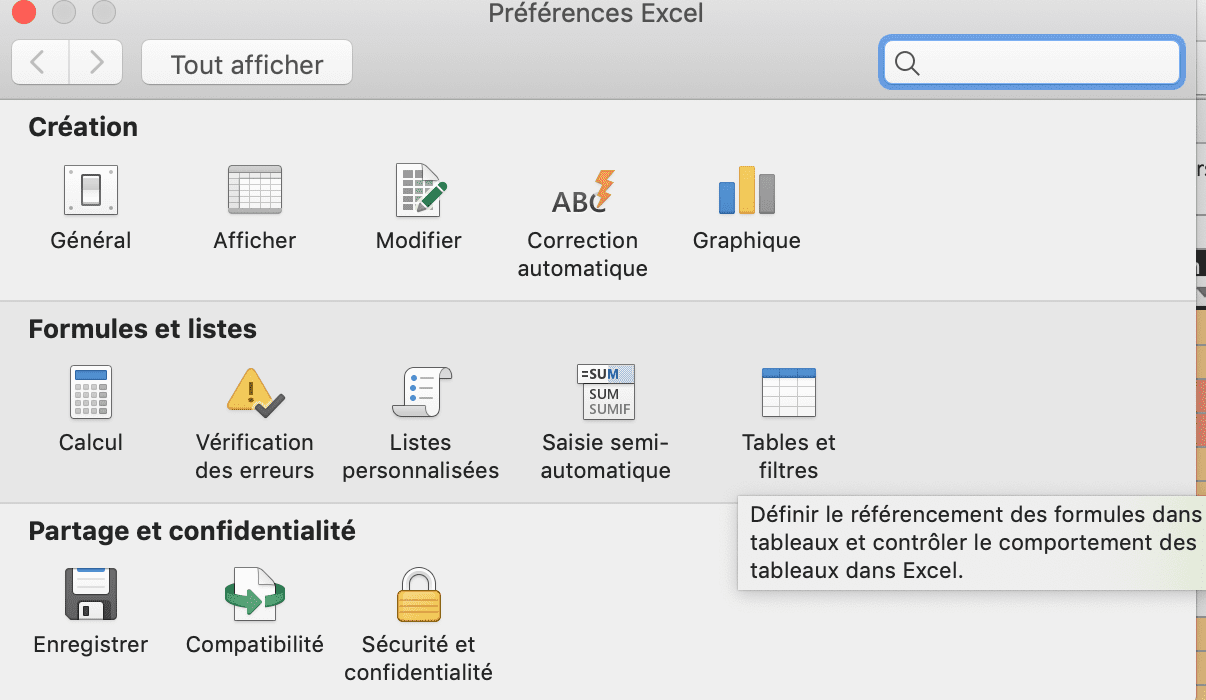The width and height of the screenshot is (1206, 700).
Task: Click the magnifying glass search icon
Action: (907, 63)
